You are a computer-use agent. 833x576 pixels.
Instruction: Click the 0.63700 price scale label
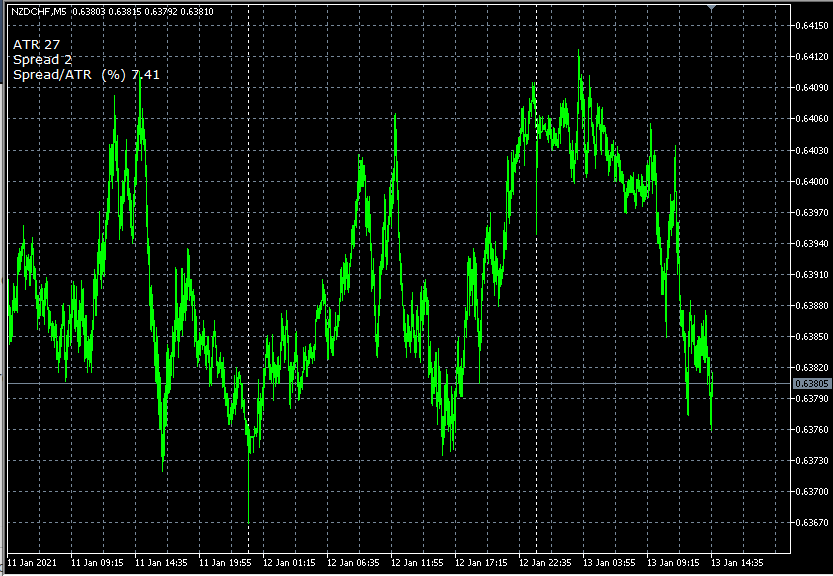point(812,492)
